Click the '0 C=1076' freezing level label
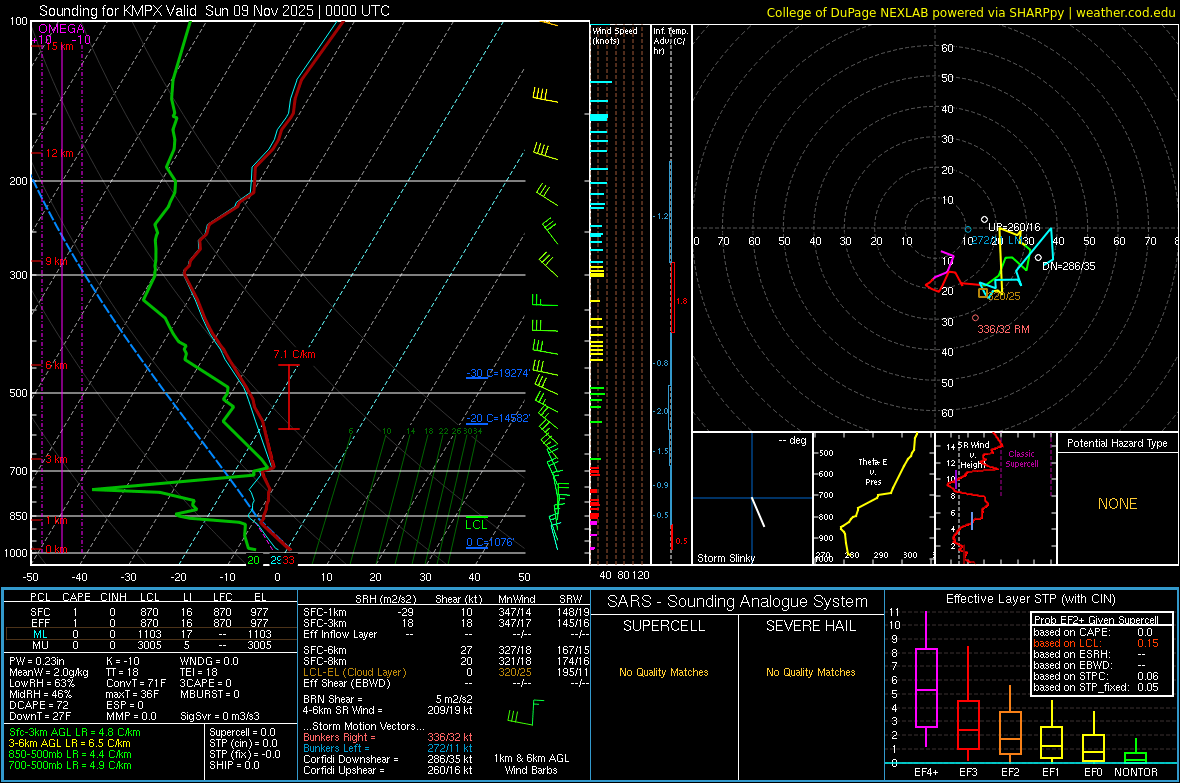This screenshot has height=783, width=1180. coord(489,542)
